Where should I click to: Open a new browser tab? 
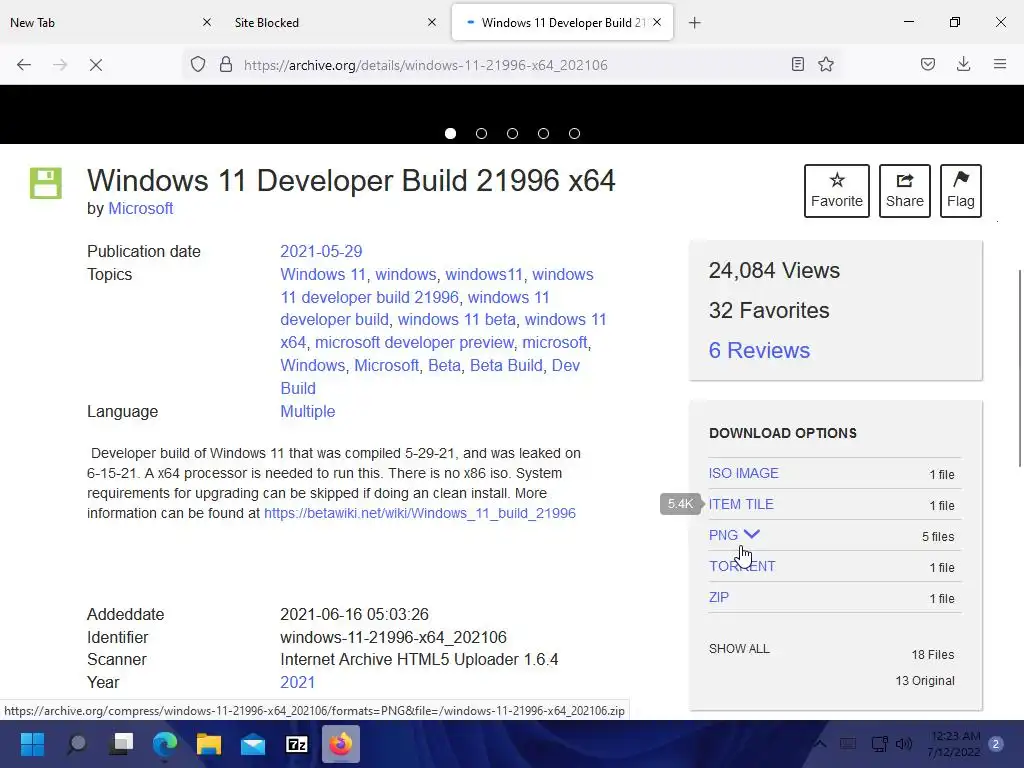click(695, 23)
